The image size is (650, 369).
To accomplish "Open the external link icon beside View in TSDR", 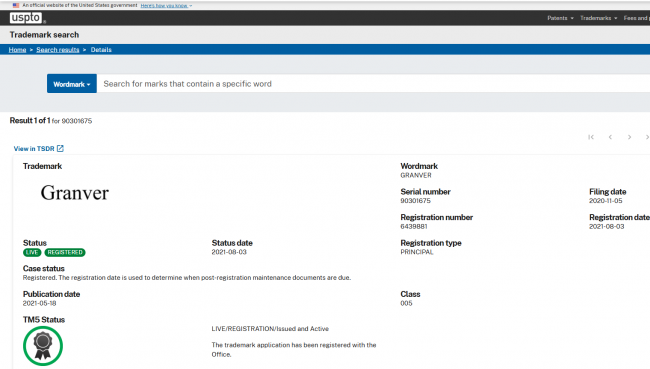I will 60,148.
